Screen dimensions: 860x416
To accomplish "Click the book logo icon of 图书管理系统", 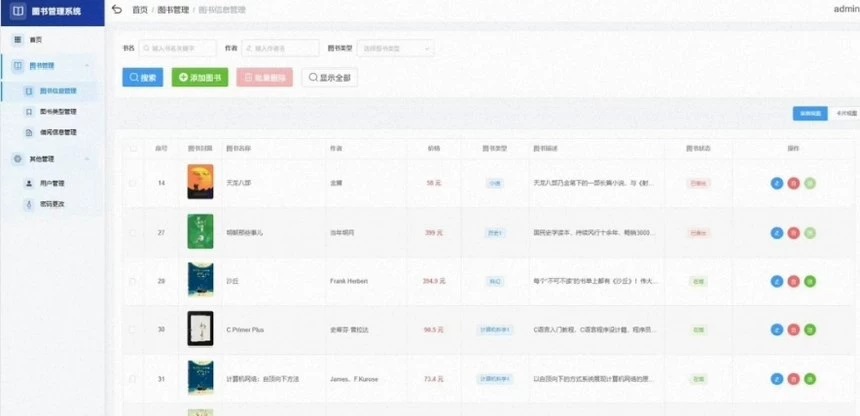I will [18, 11].
